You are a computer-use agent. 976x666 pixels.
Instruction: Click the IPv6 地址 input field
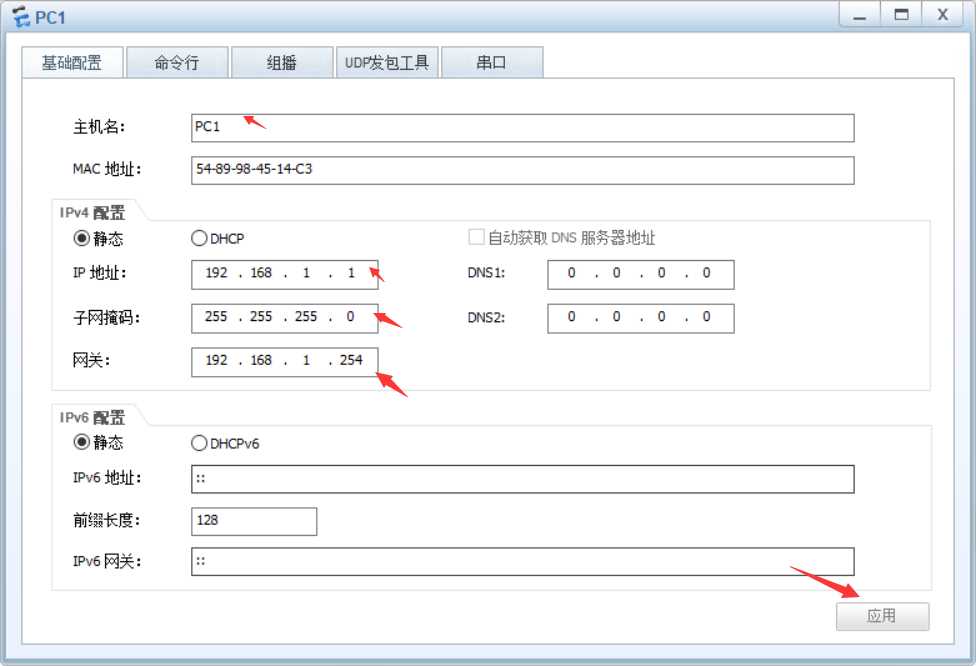point(523,479)
